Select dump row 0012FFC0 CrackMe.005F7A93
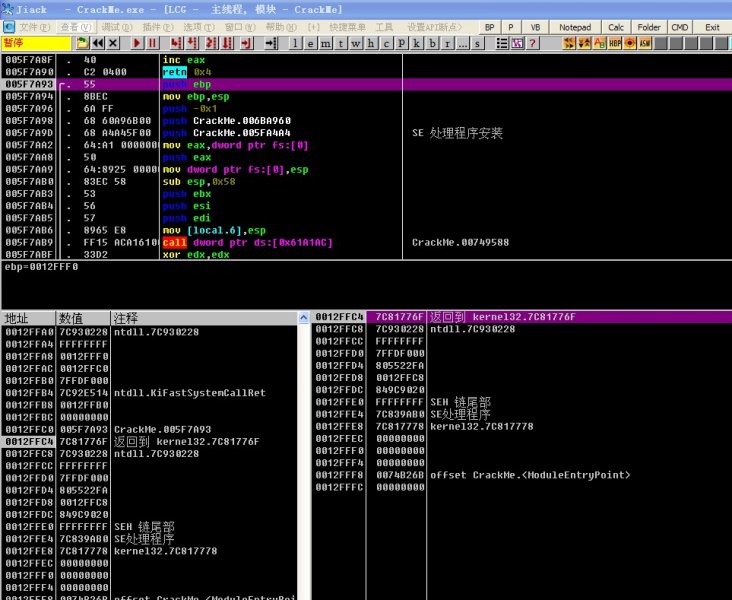The image size is (732, 600). point(149,429)
